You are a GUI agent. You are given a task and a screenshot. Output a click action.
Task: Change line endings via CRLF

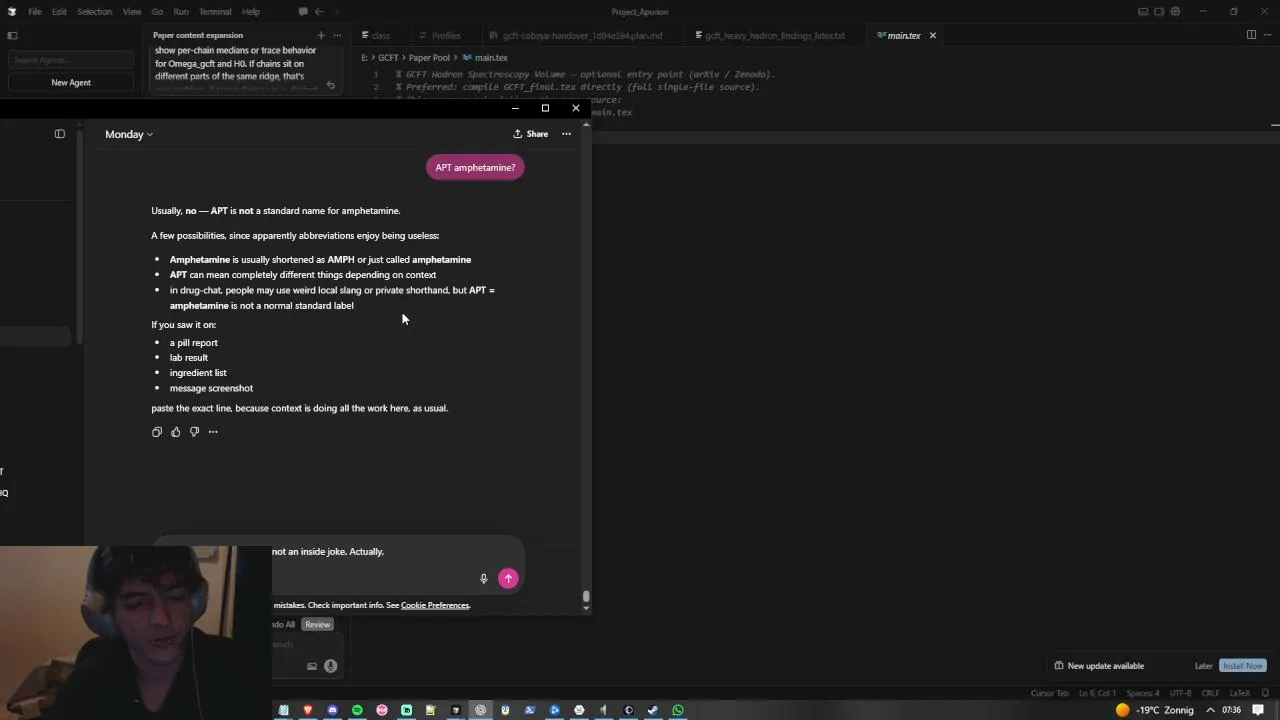[1210, 693]
